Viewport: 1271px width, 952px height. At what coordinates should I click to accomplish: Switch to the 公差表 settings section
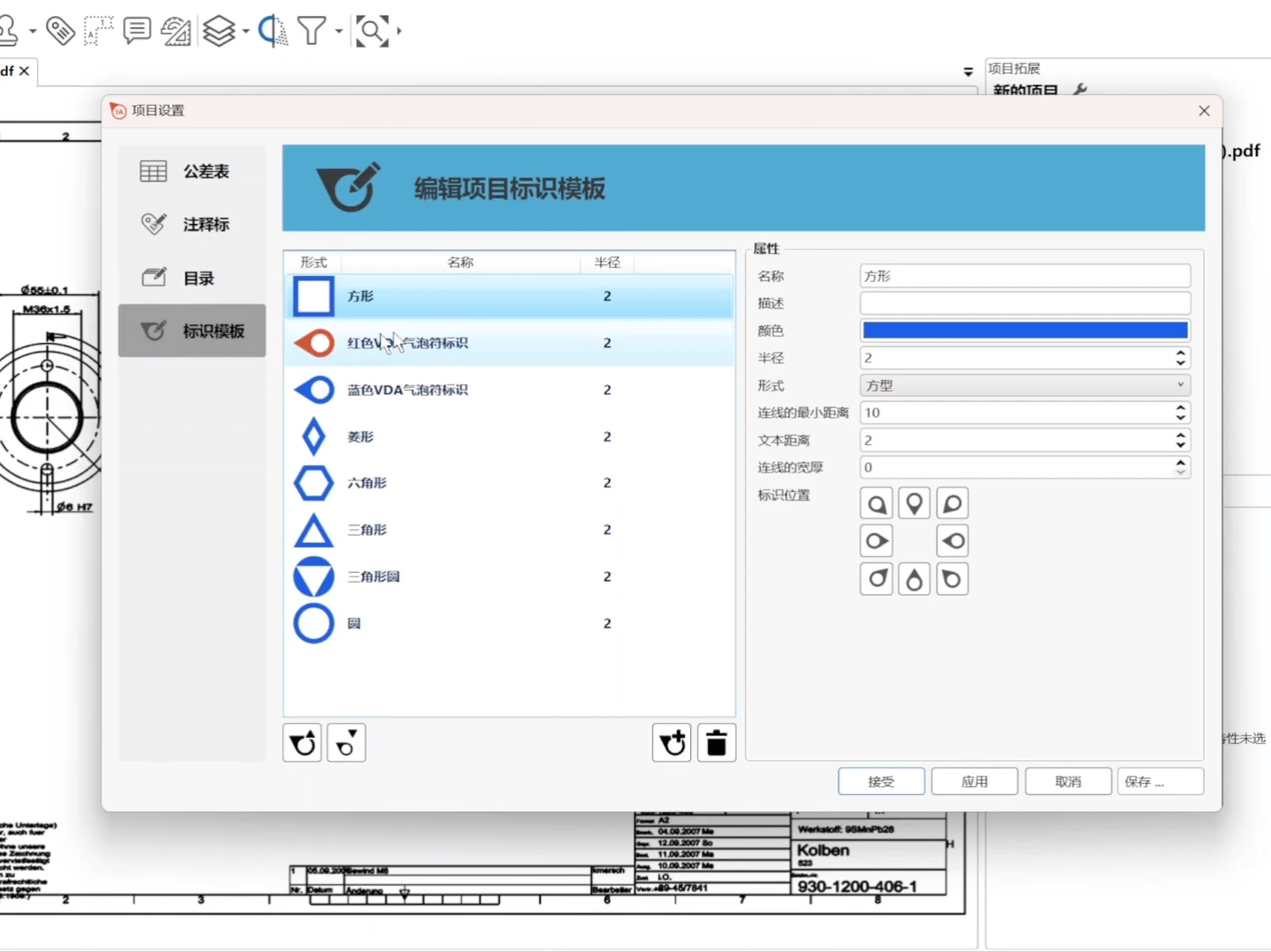(x=192, y=171)
